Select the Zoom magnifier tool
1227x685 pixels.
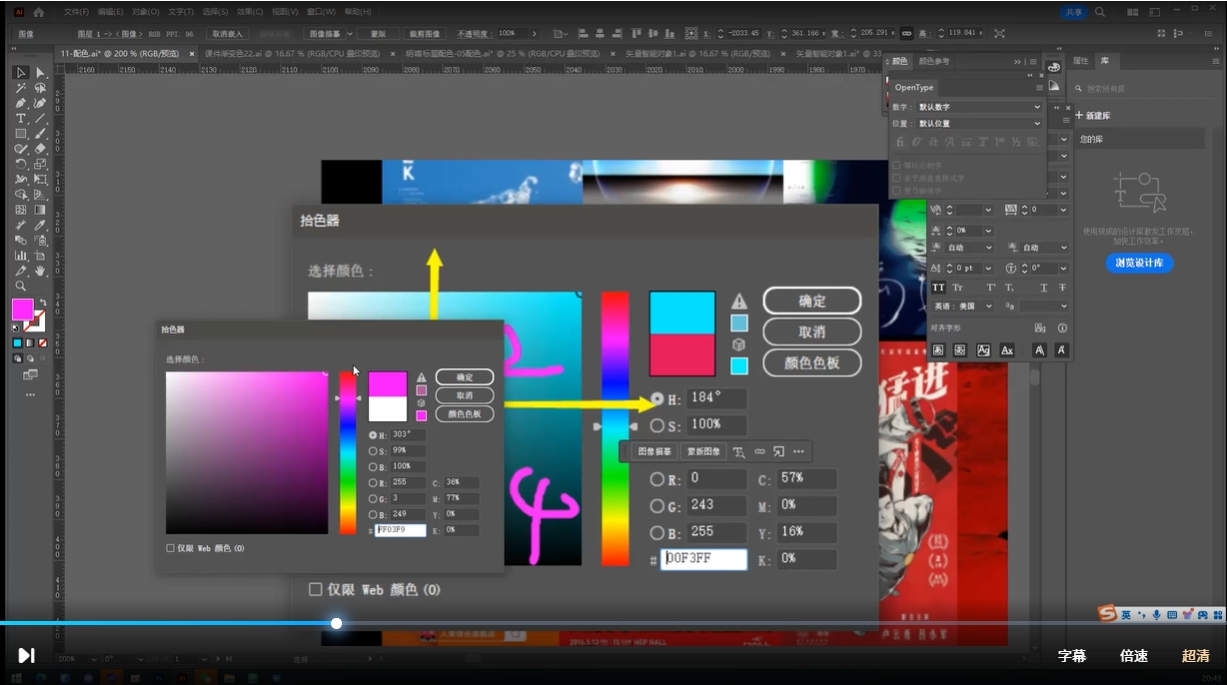pos(21,286)
